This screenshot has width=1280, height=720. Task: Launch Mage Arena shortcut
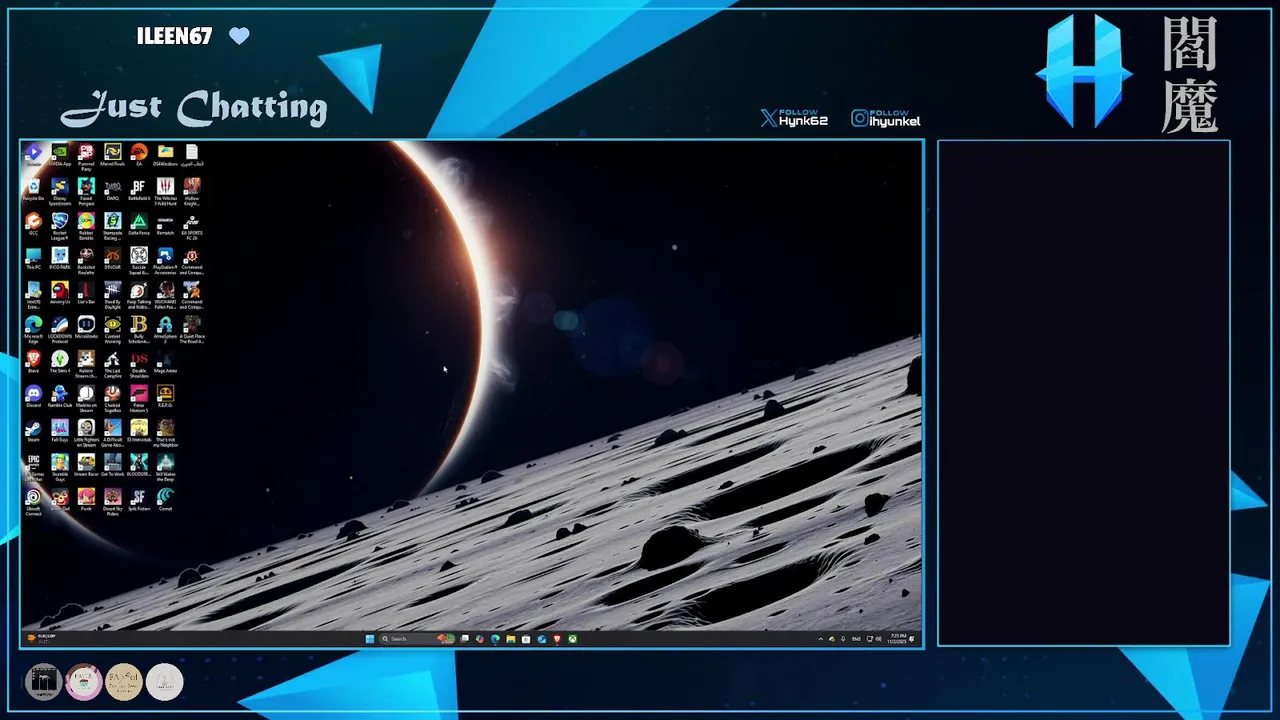pos(165,363)
